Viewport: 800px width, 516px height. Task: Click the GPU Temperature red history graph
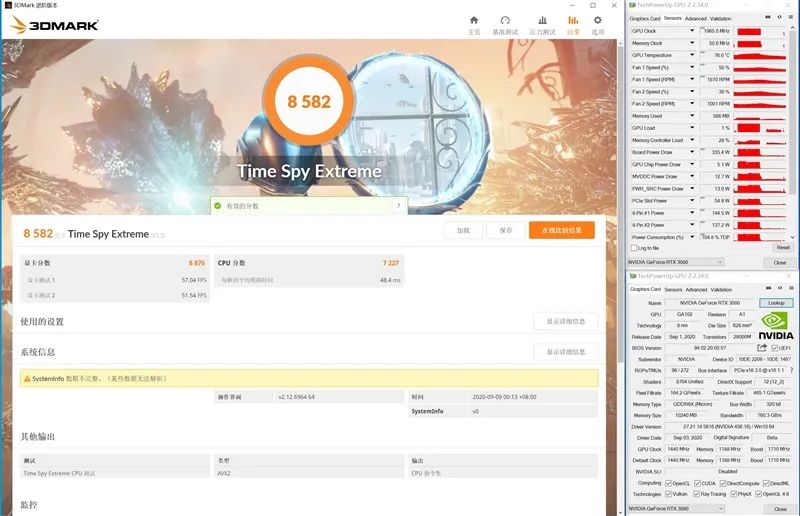760,55
